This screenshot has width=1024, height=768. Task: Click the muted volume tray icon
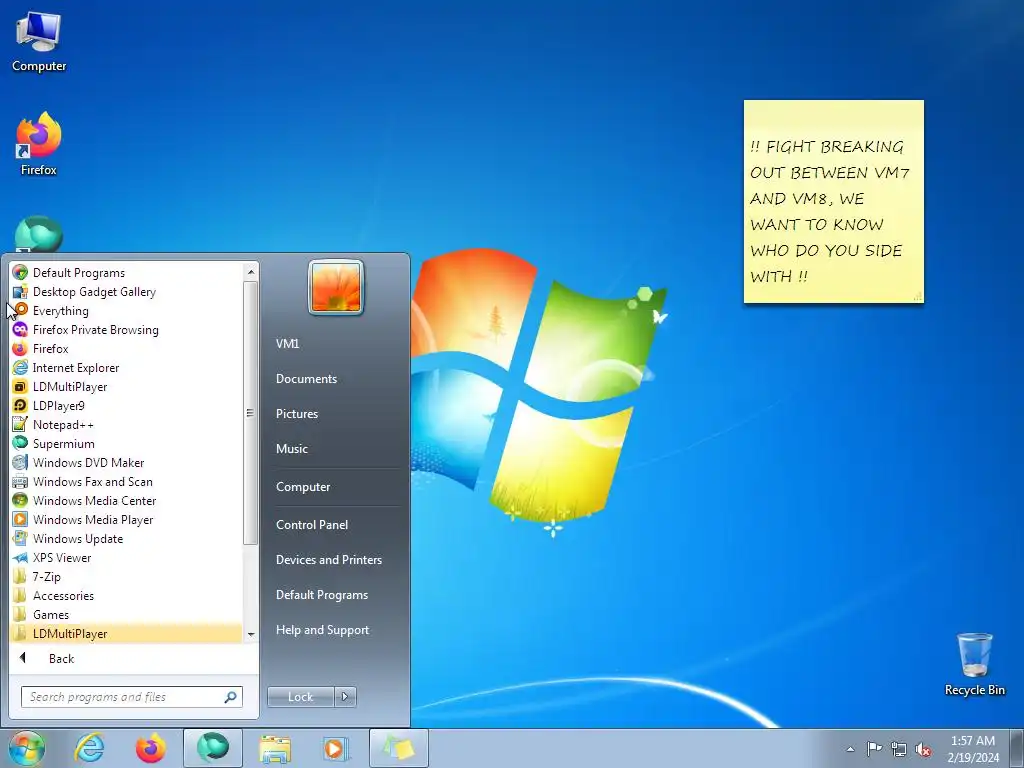click(x=923, y=749)
